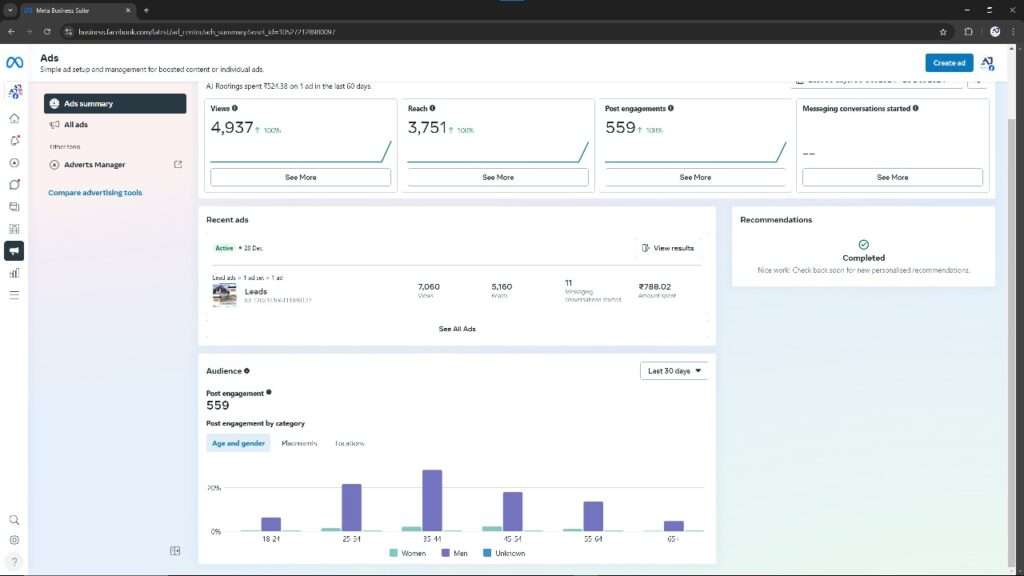View site information icon in address bar
This screenshot has width=1024, height=576.
click(x=69, y=31)
